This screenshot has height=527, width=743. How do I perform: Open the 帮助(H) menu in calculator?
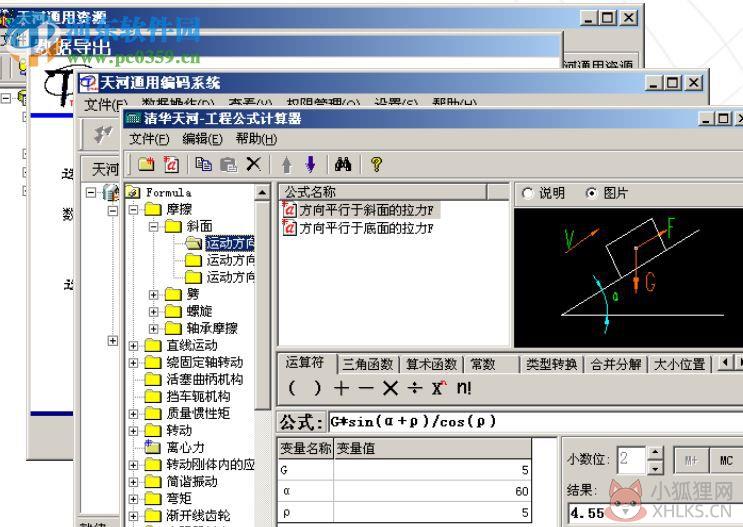coord(256,139)
